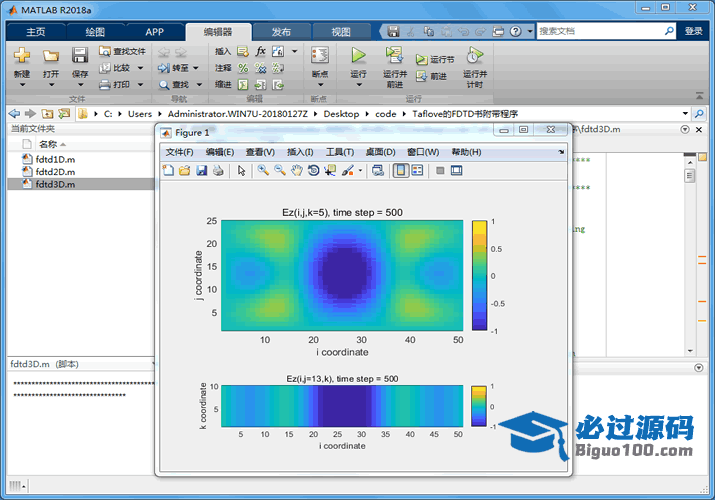The image size is (715, 500).
Task: Open Figure 1 Help (帮助) menu
Action: pos(466,152)
